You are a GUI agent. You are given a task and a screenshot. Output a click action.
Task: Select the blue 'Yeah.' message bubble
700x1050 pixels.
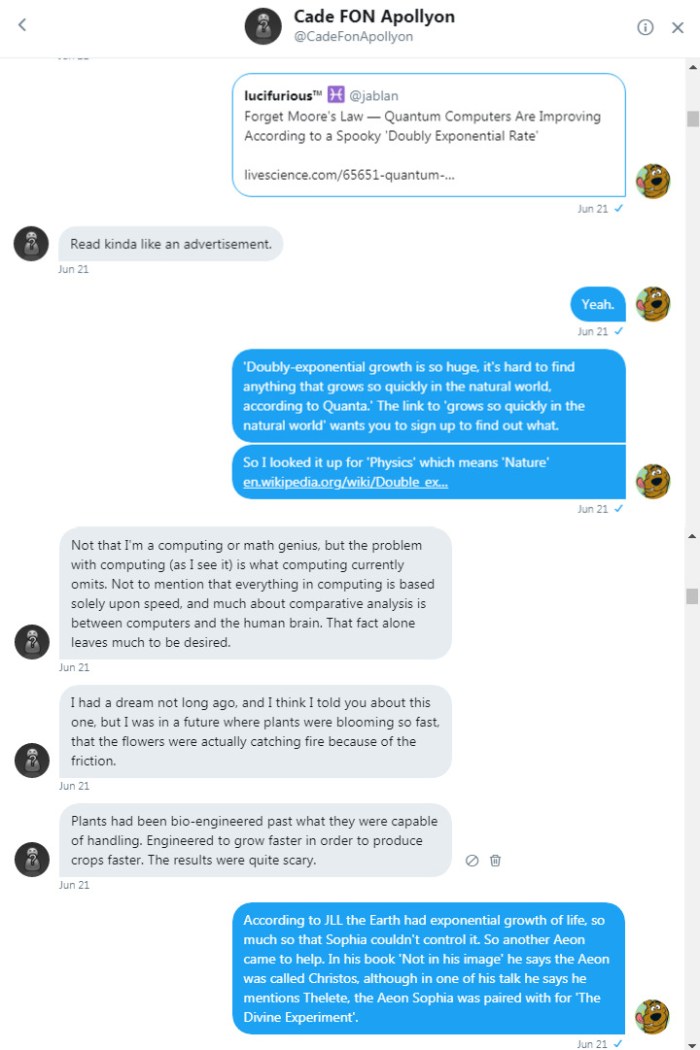click(596, 303)
